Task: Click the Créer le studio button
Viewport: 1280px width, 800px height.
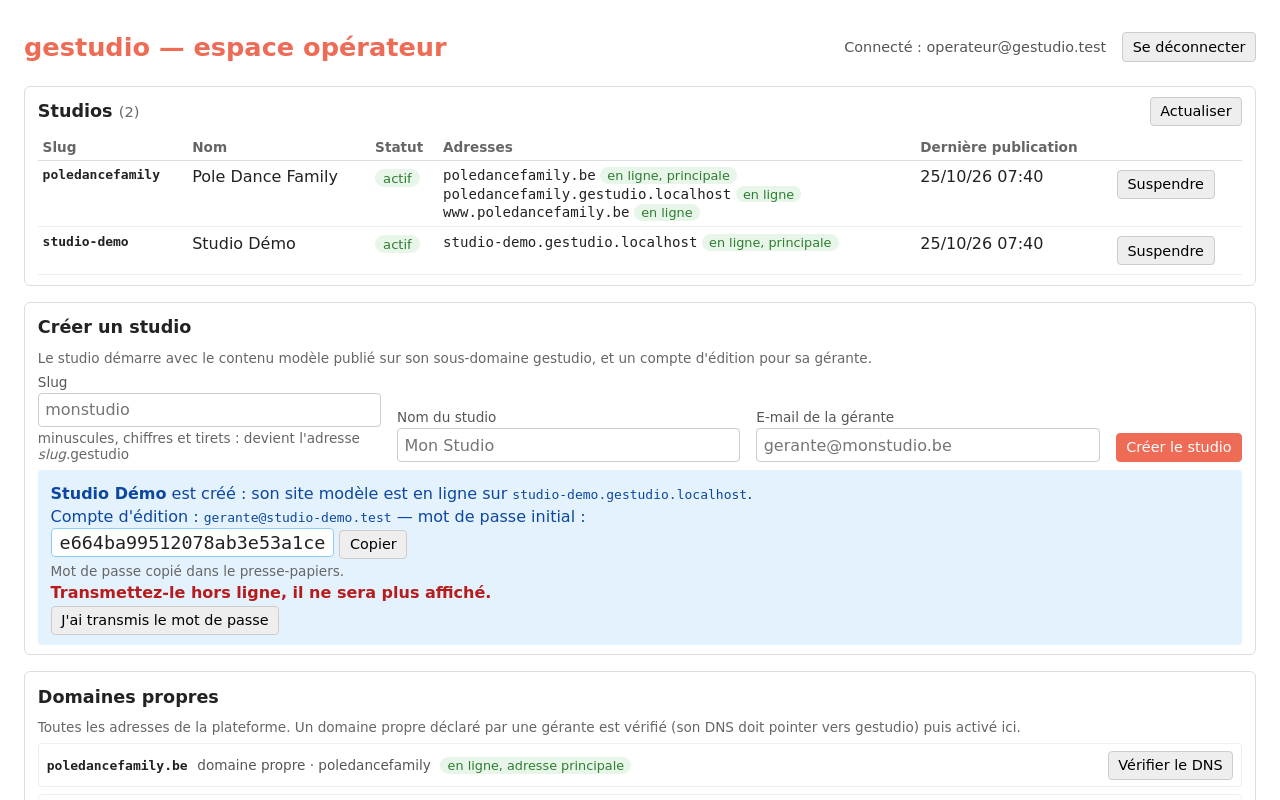Action: (x=1178, y=447)
